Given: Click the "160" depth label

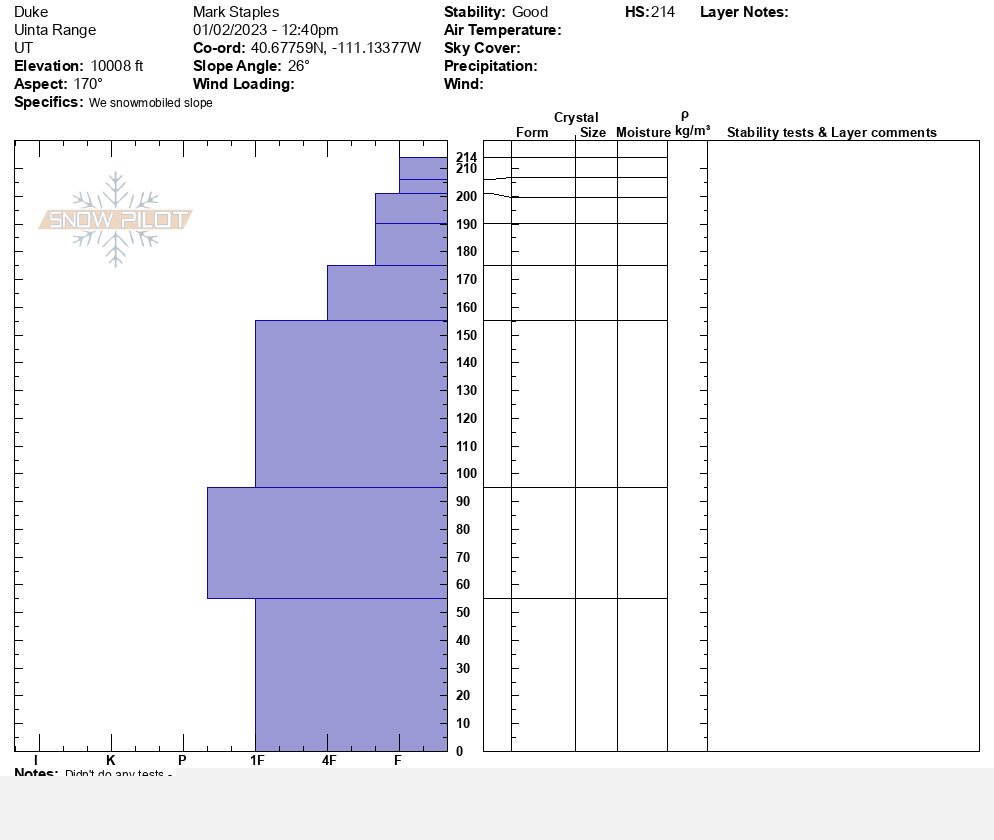Looking at the screenshot, I should pos(467,307).
